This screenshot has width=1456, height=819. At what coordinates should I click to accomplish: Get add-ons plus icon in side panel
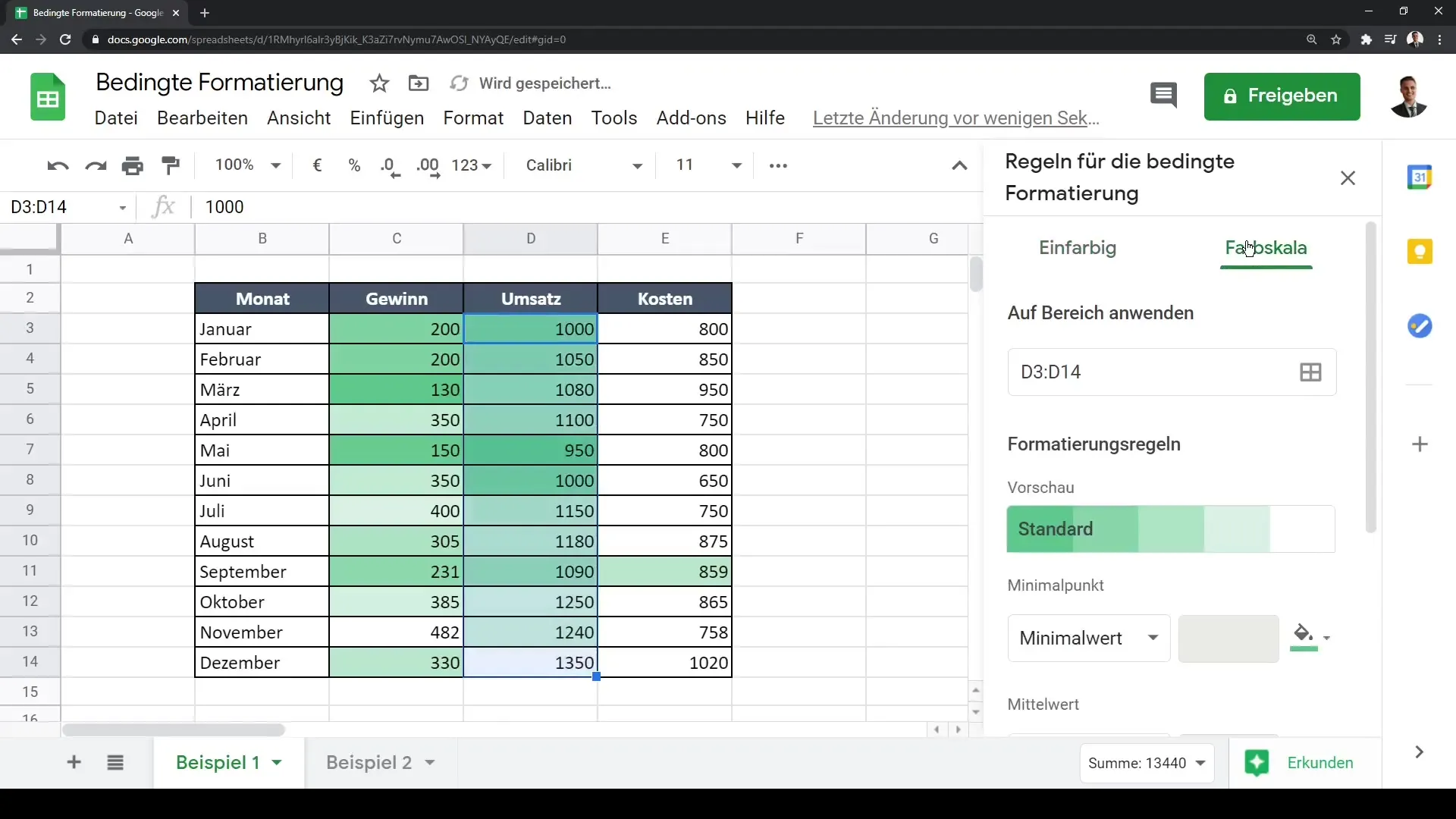[1420, 444]
